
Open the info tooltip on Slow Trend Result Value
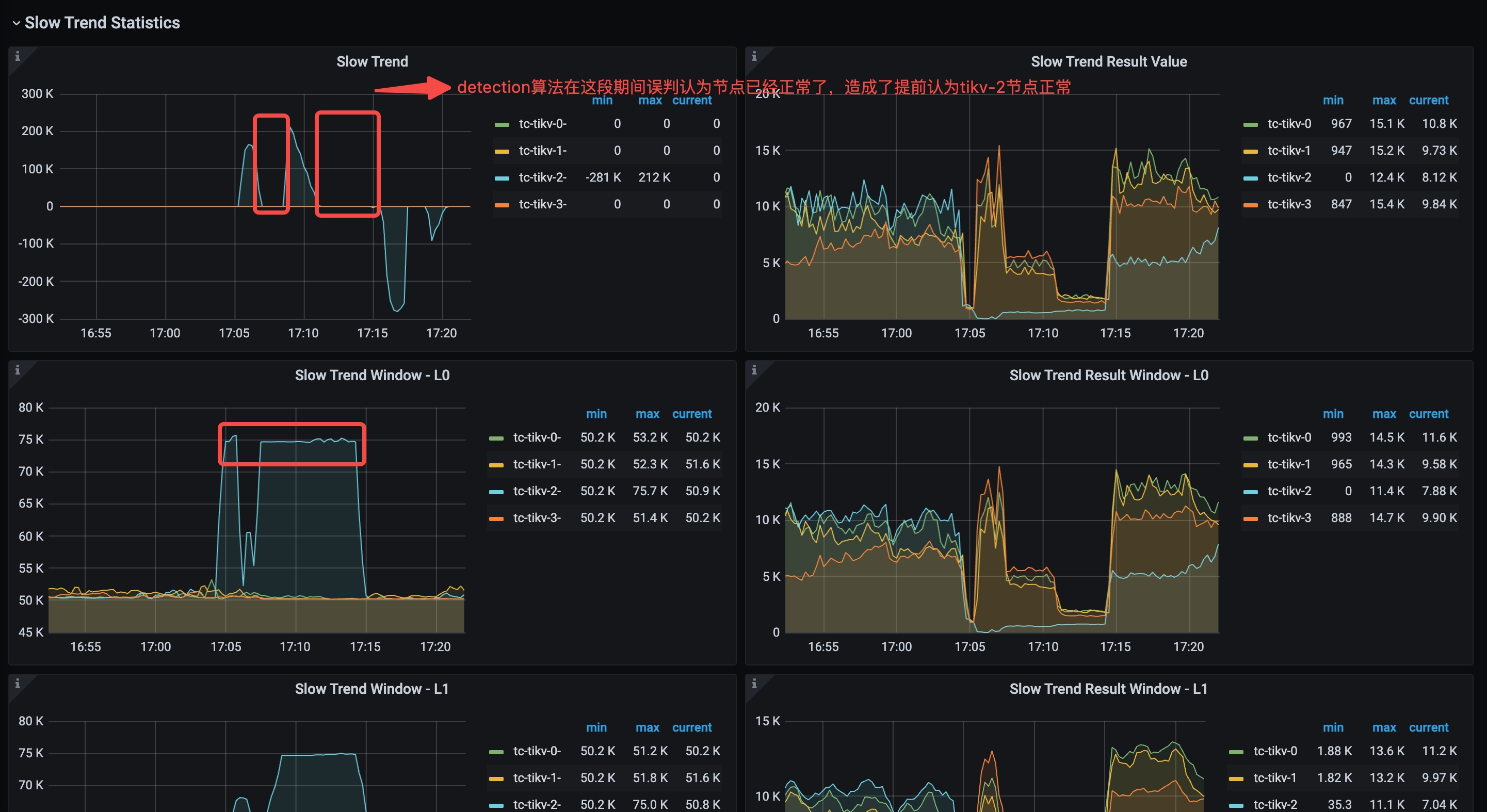(x=755, y=56)
